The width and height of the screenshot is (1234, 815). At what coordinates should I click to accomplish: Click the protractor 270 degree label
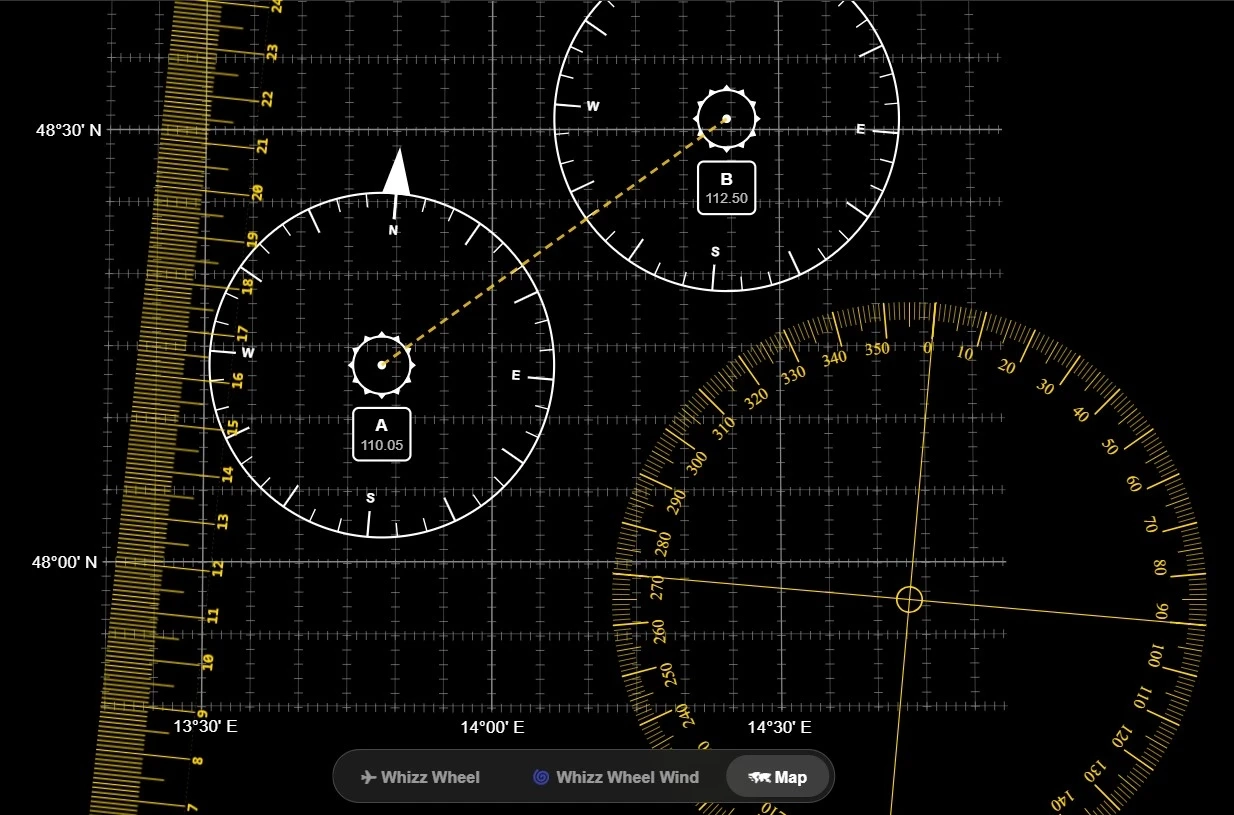point(657,587)
